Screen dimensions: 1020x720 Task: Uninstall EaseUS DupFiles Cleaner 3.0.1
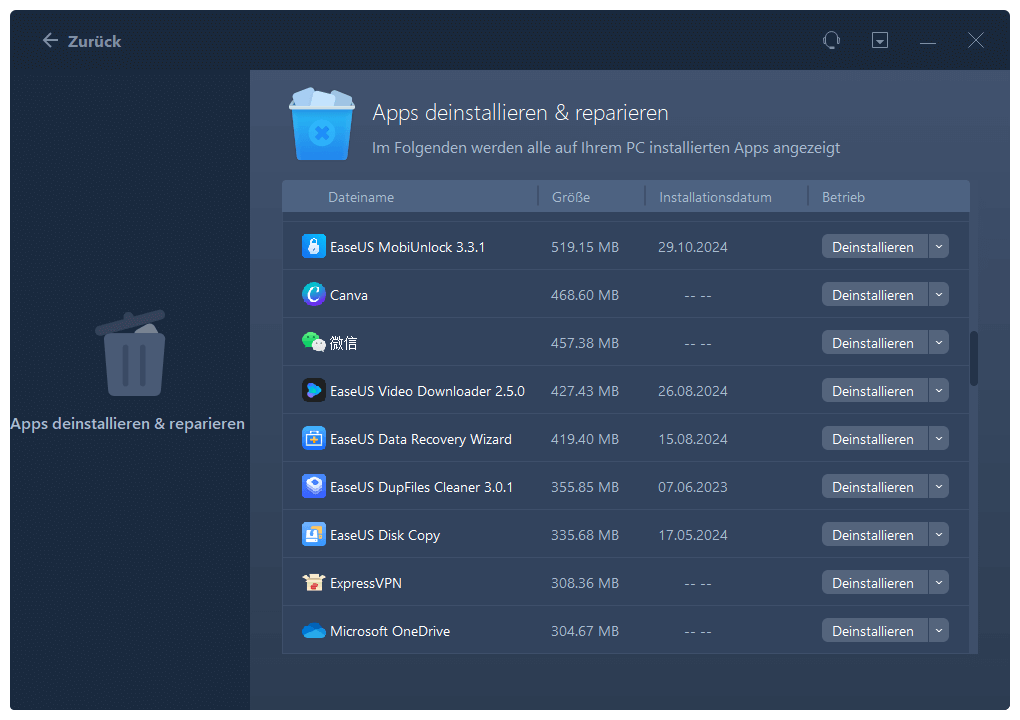[874, 487]
